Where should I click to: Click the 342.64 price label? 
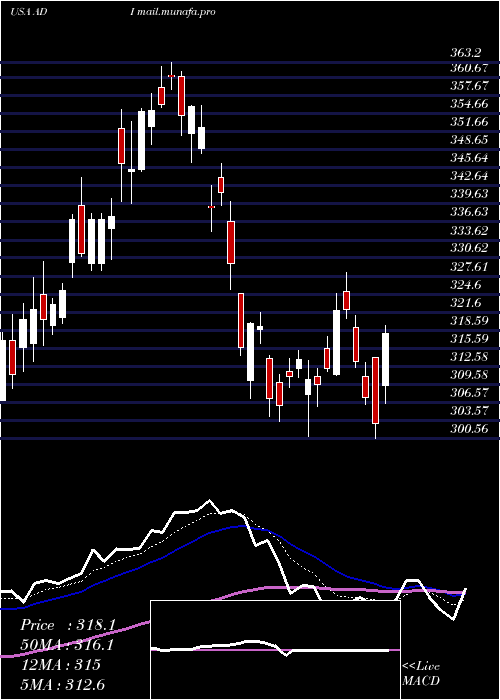tap(469, 176)
